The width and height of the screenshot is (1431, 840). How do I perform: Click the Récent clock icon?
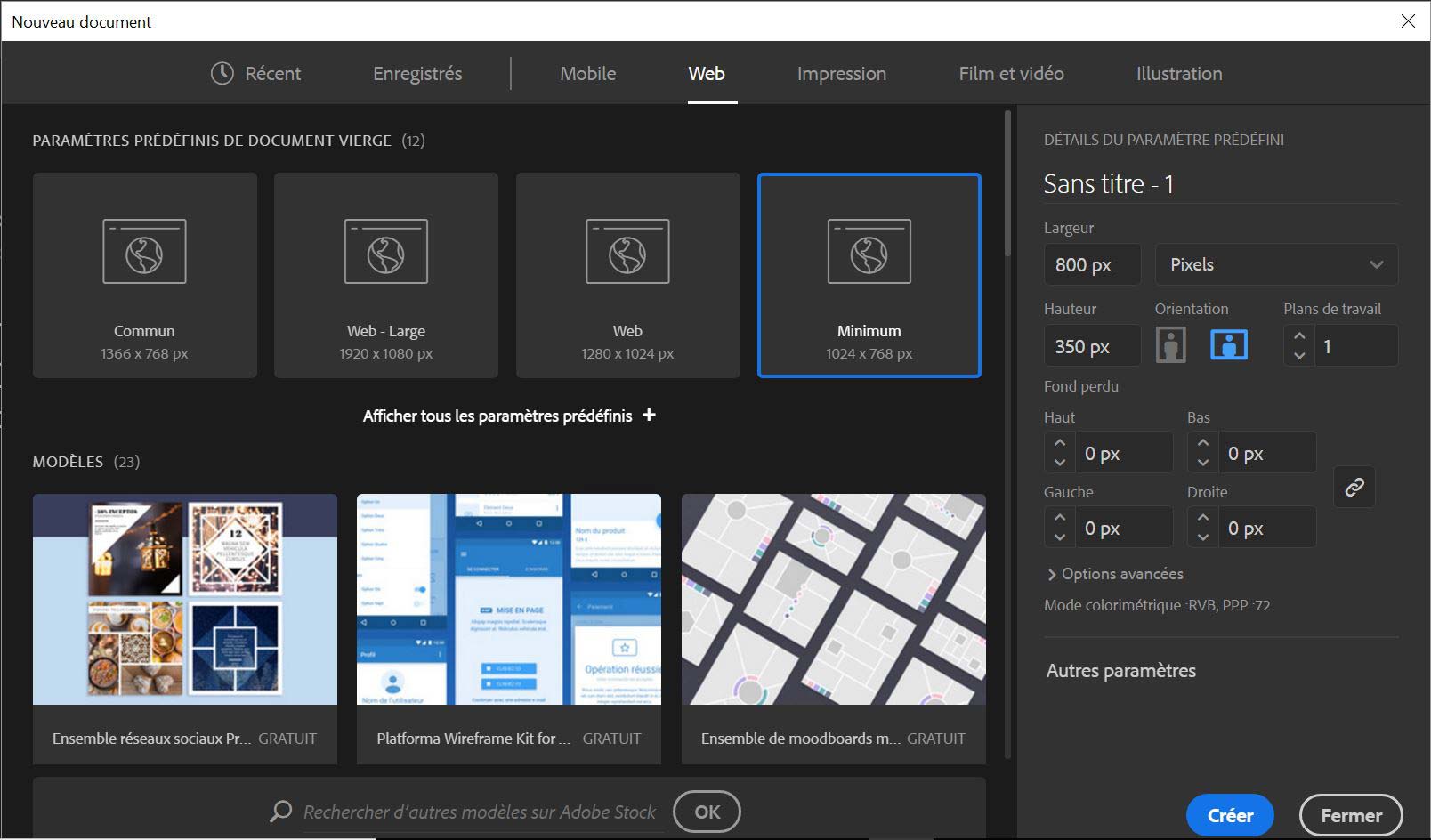click(x=222, y=73)
